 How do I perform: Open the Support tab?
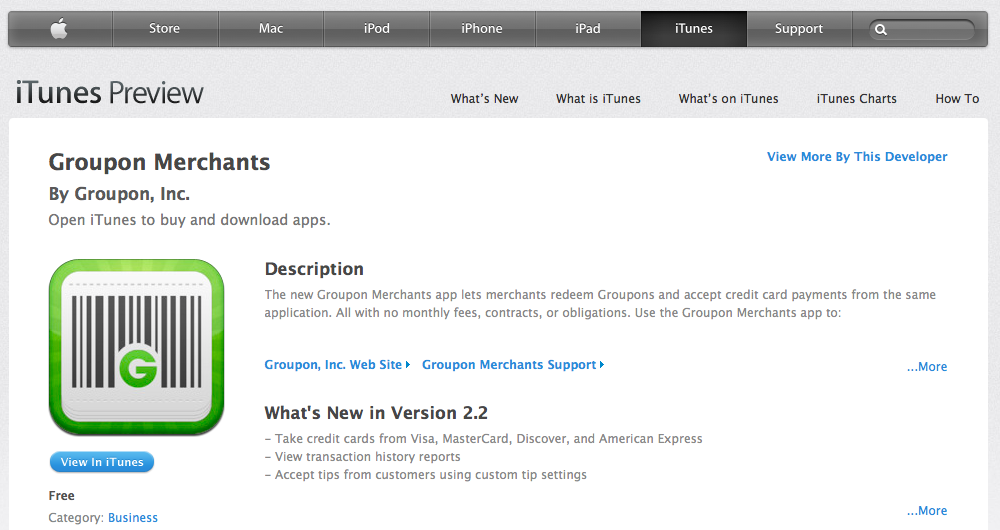coord(798,29)
